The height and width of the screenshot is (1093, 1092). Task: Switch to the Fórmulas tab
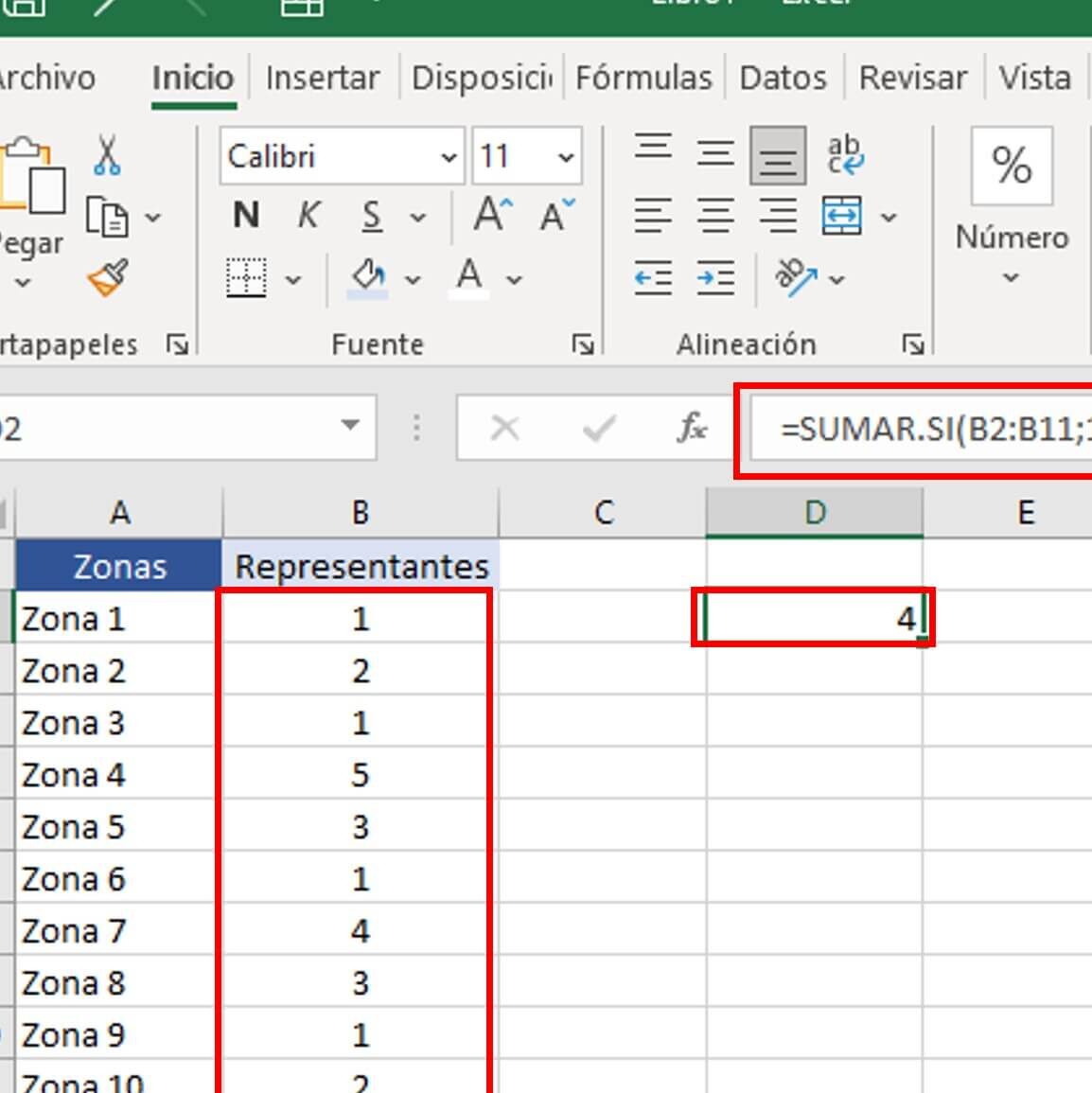point(643,78)
